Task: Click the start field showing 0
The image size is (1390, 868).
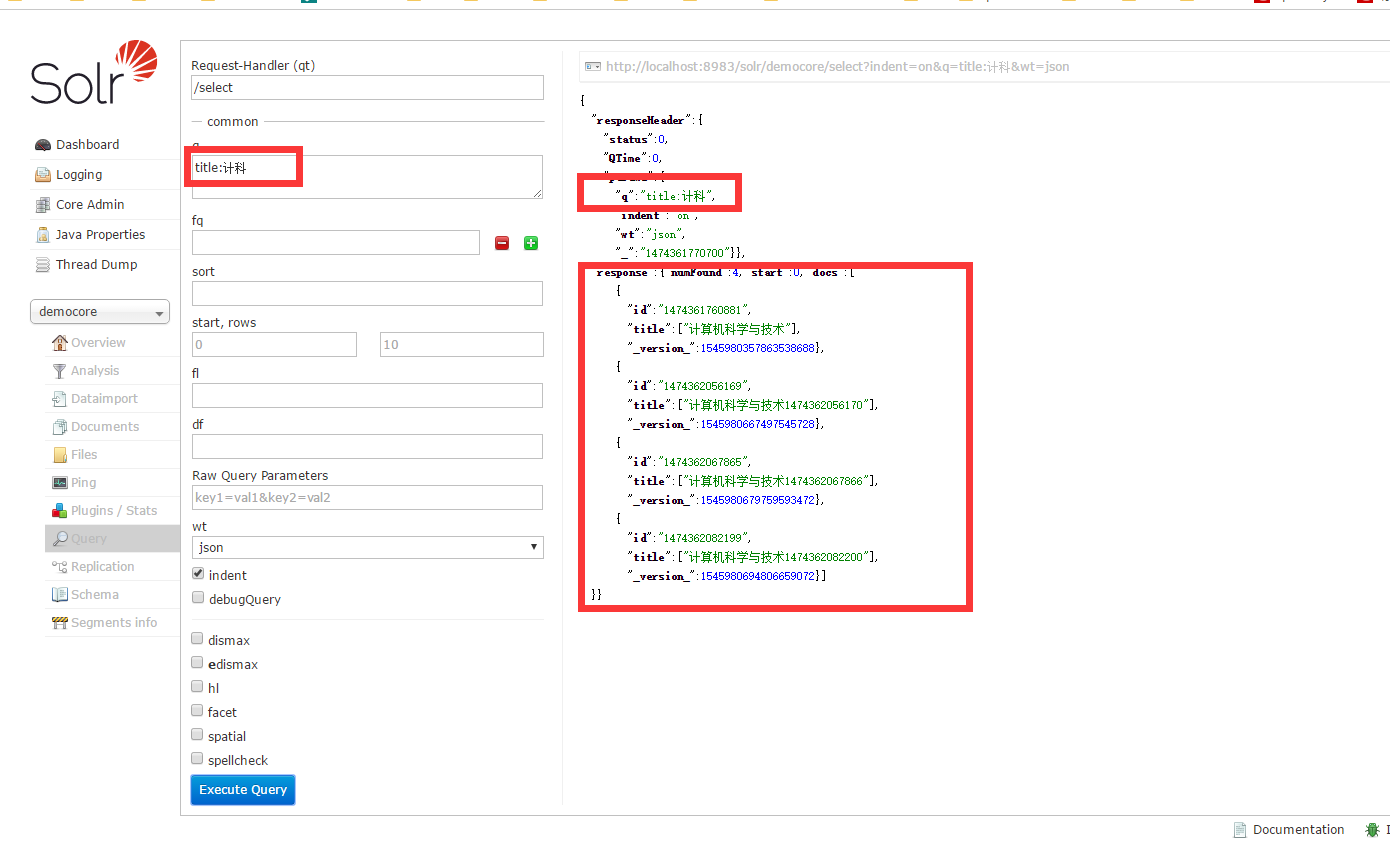Action: pyautogui.click(x=274, y=344)
